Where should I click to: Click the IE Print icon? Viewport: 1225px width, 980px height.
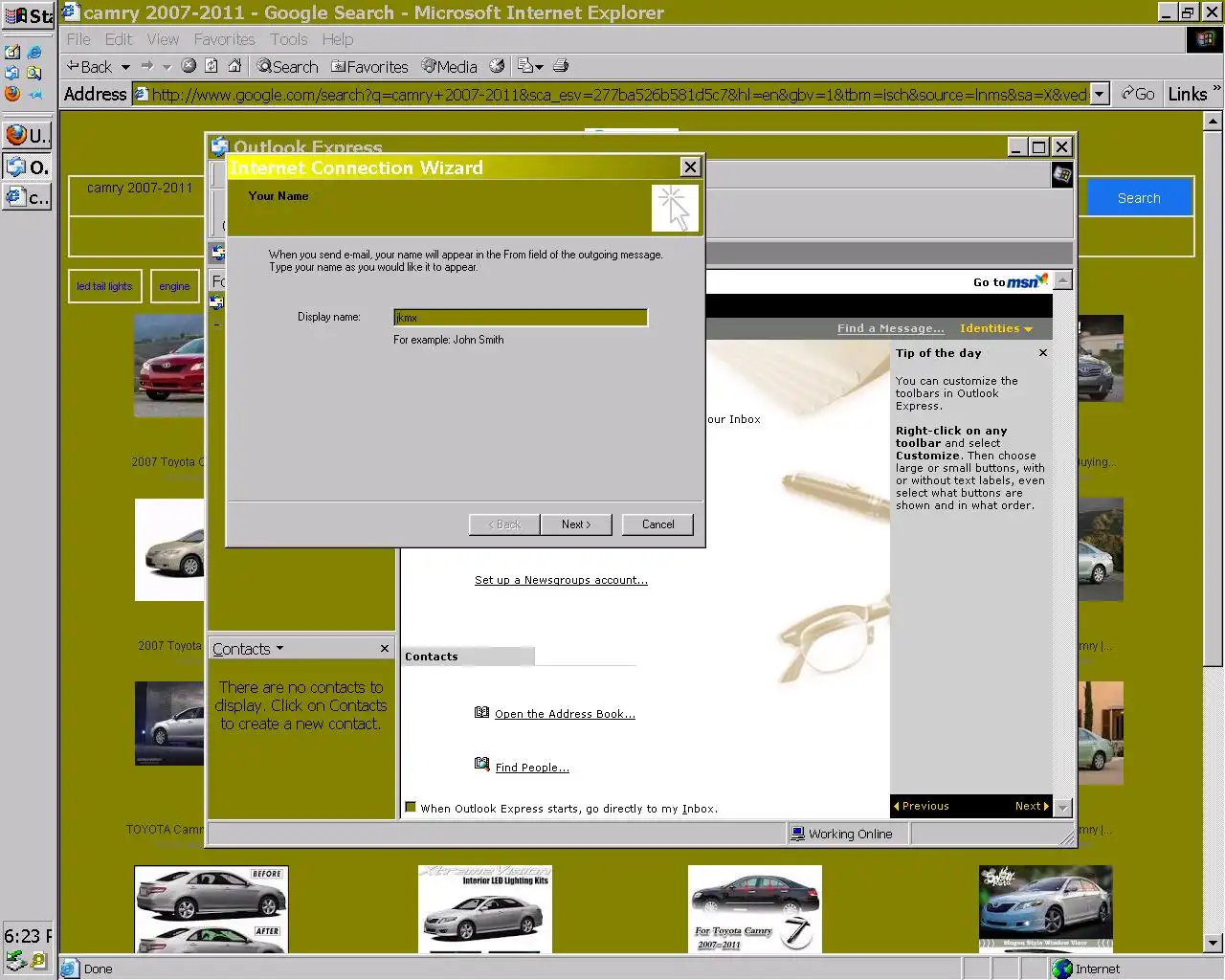coord(561,66)
